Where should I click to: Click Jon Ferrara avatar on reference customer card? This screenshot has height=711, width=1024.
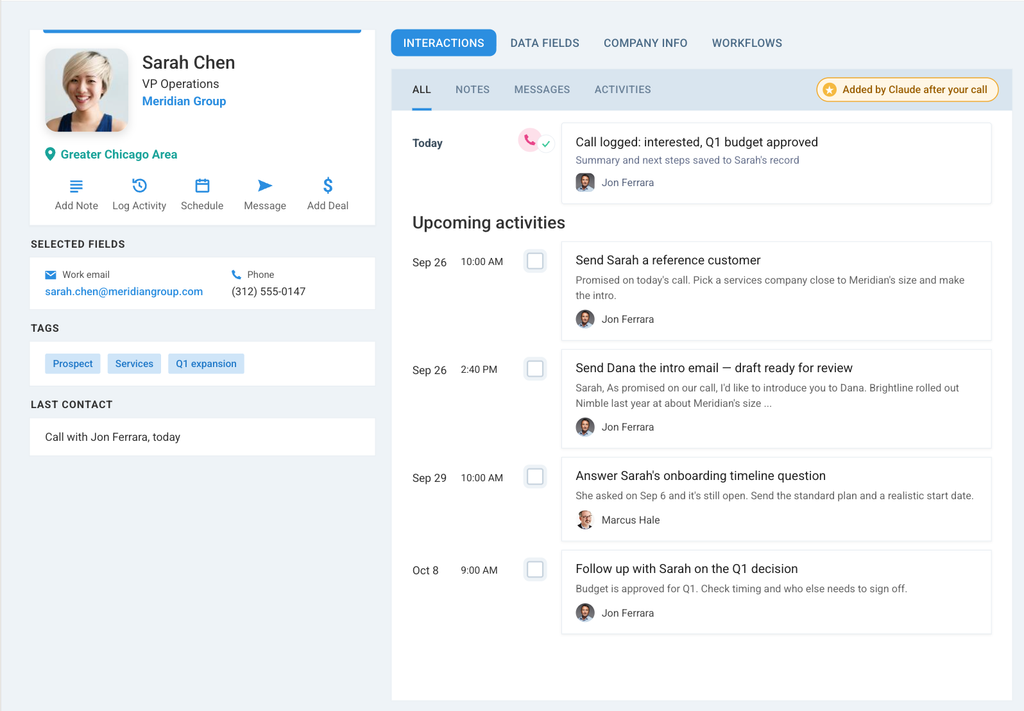click(585, 319)
